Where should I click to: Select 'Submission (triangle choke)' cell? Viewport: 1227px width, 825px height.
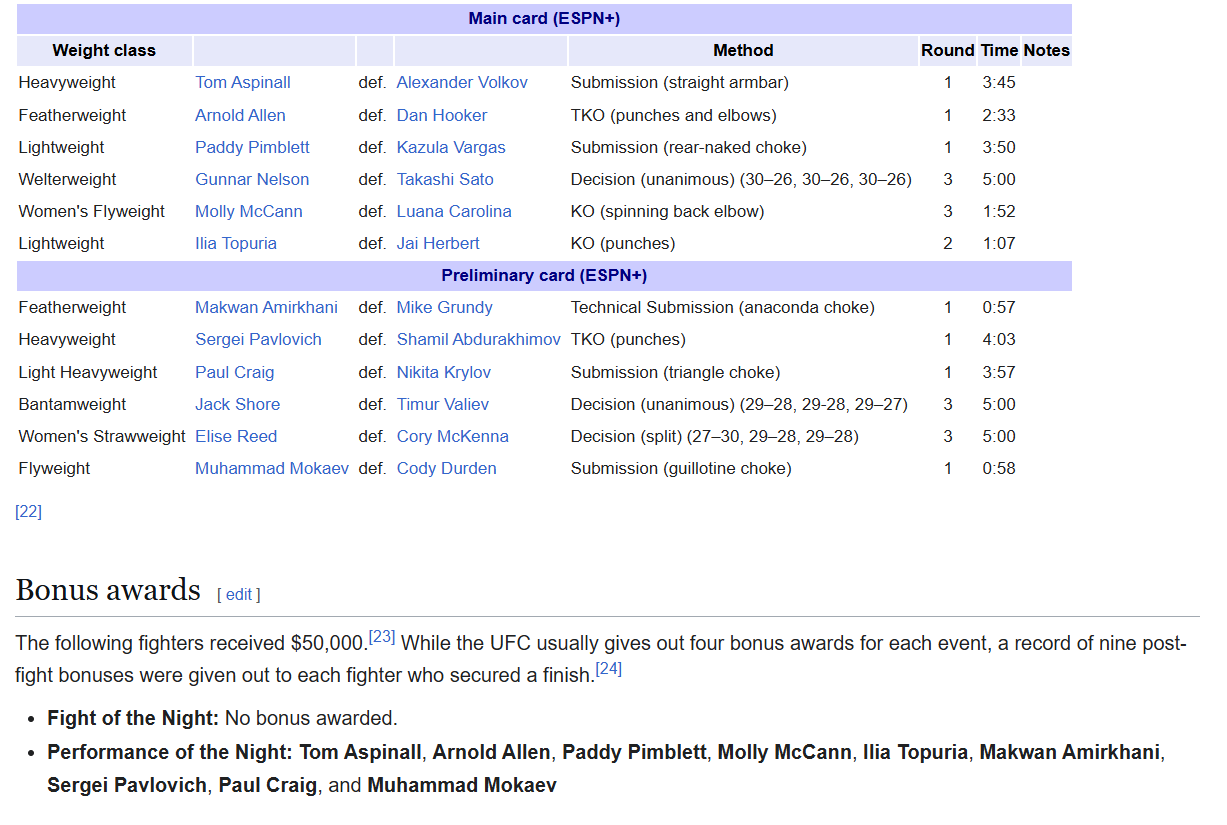[x=675, y=372]
